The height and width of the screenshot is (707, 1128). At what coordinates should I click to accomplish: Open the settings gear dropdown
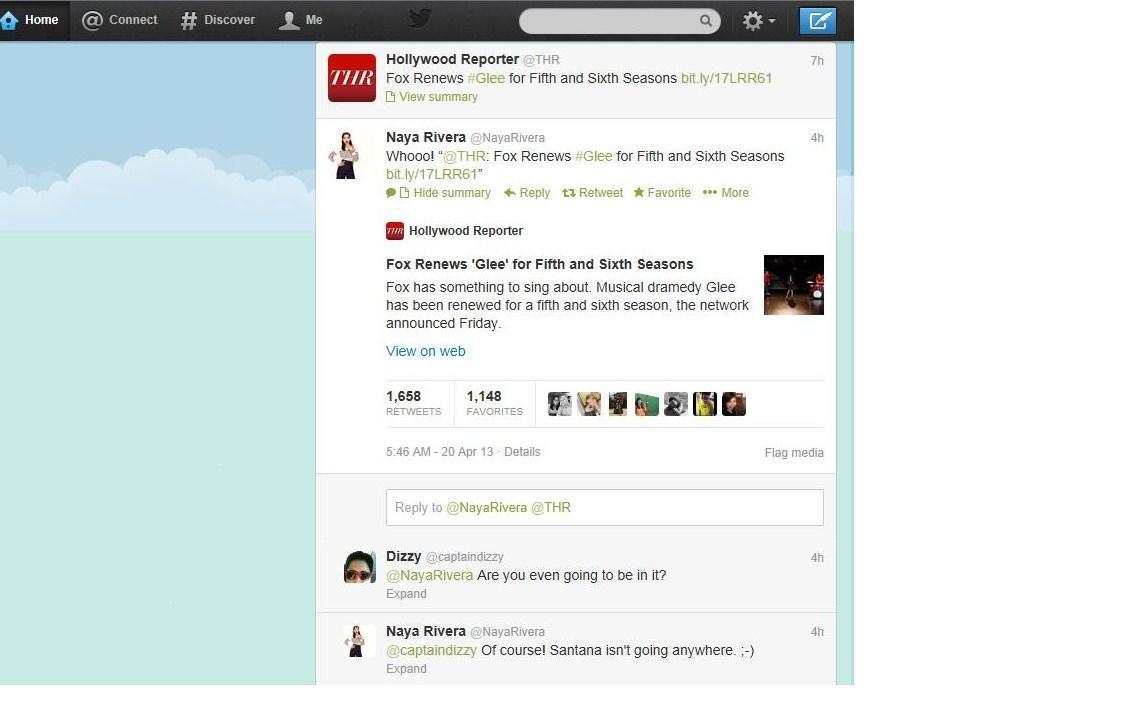coord(759,21)
